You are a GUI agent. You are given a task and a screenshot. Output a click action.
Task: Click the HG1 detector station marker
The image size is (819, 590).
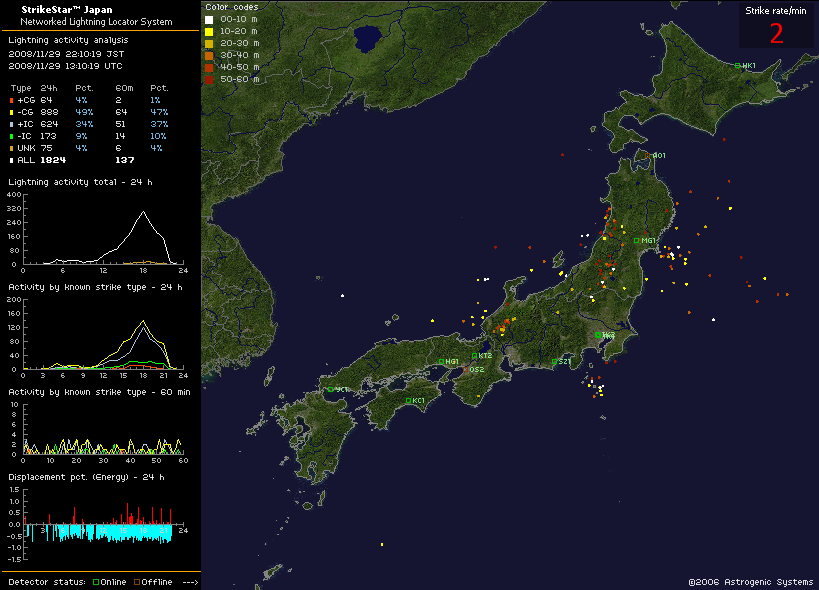click(442, 362)
